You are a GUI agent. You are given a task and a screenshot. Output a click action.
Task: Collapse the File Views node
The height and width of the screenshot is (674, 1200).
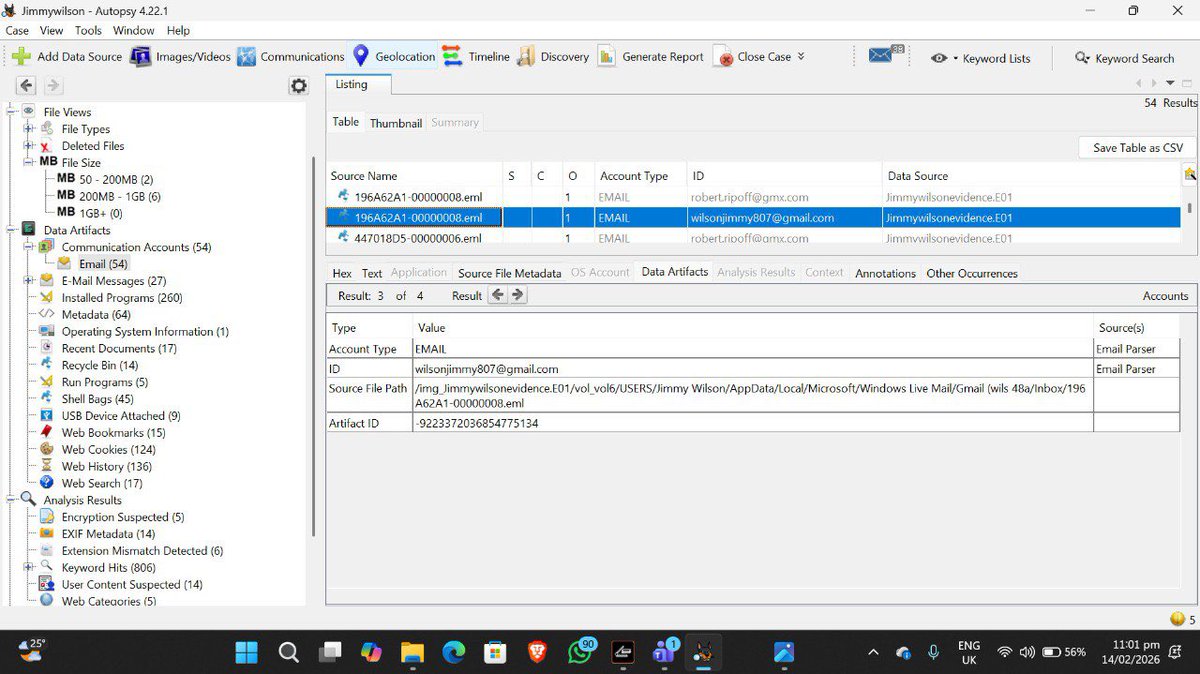coord(12,112)
